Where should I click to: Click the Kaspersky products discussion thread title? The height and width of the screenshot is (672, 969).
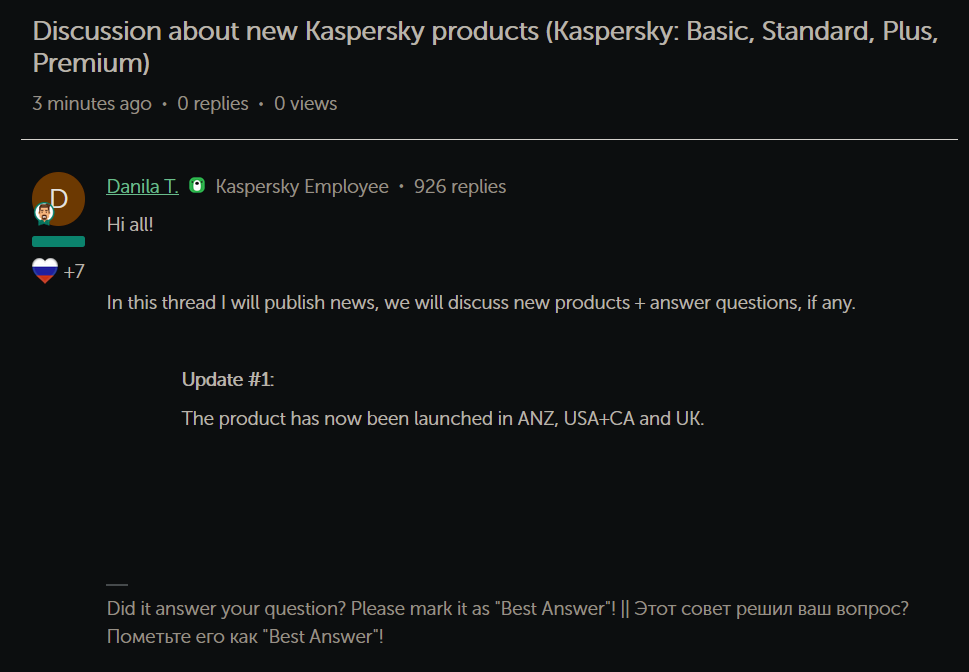[x=485, y=47]
